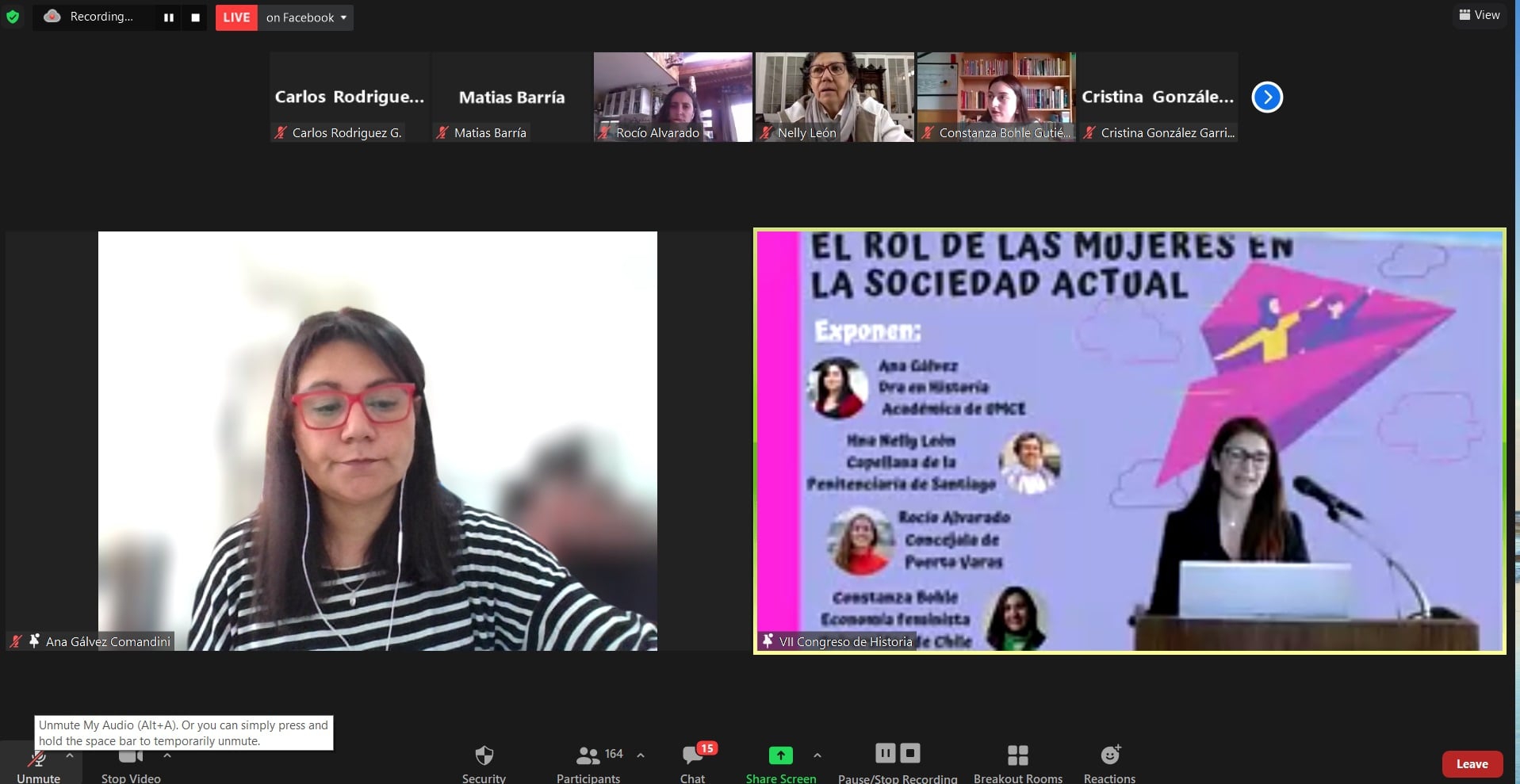Screen dimensions: 1520x784
Task: Click the green Share Screen icon
Action: click(x=780, y=755)
